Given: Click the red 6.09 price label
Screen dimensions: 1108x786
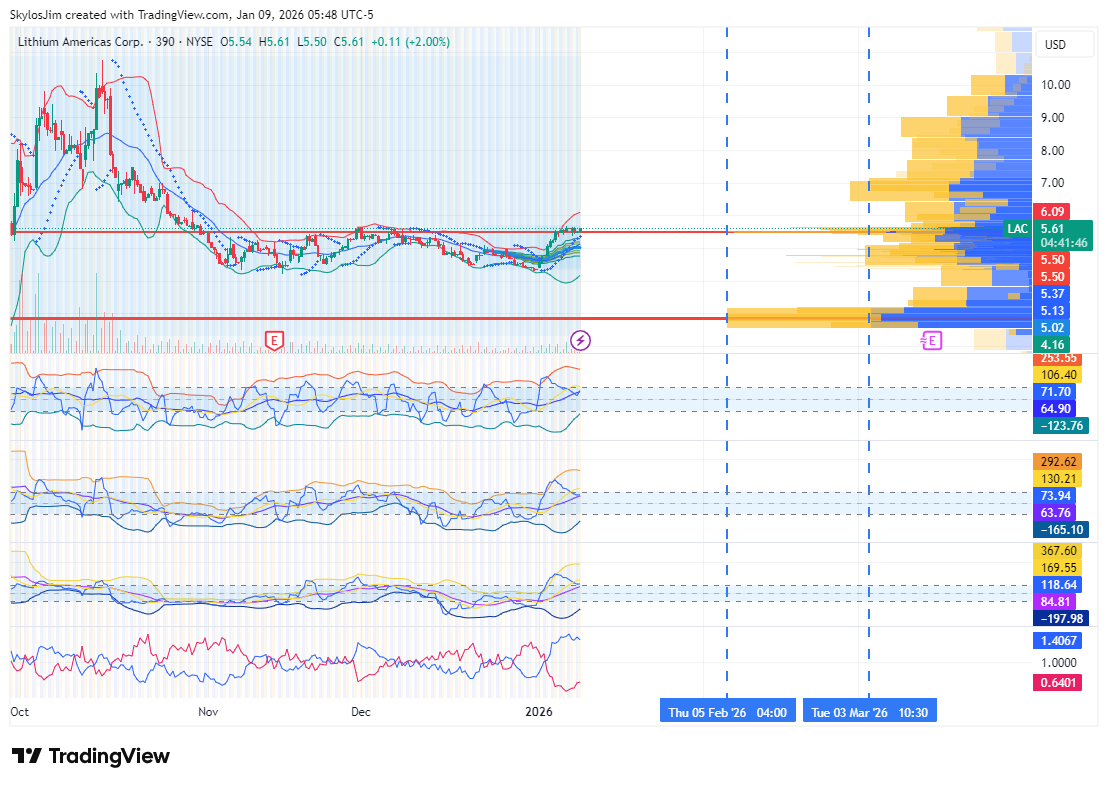Looking at the screenshot, I should tap(1051, 212).
